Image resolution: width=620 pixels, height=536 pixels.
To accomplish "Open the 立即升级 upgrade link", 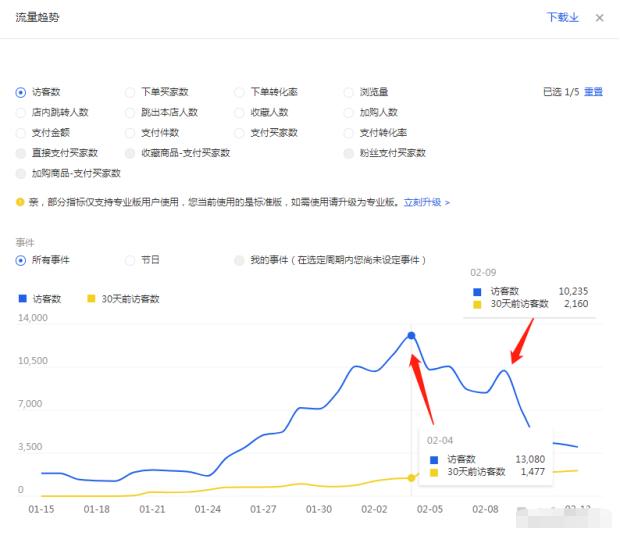I will (x=426, y=202).
